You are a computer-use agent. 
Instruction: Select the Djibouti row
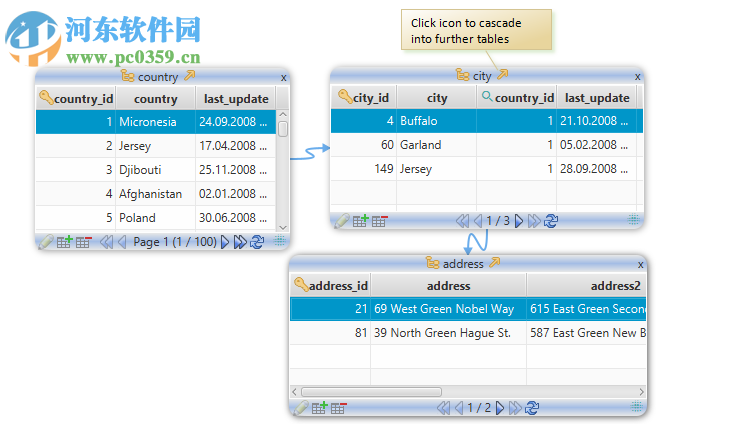pyautogui.click(x=156, y=170)
